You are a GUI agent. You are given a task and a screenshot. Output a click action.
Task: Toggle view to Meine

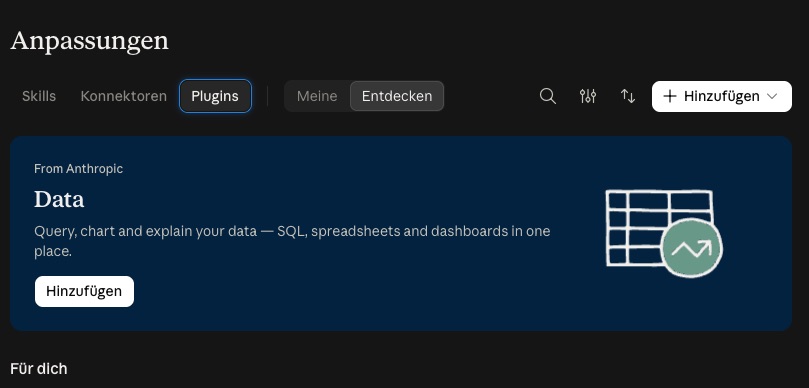(x=317, y=96)
